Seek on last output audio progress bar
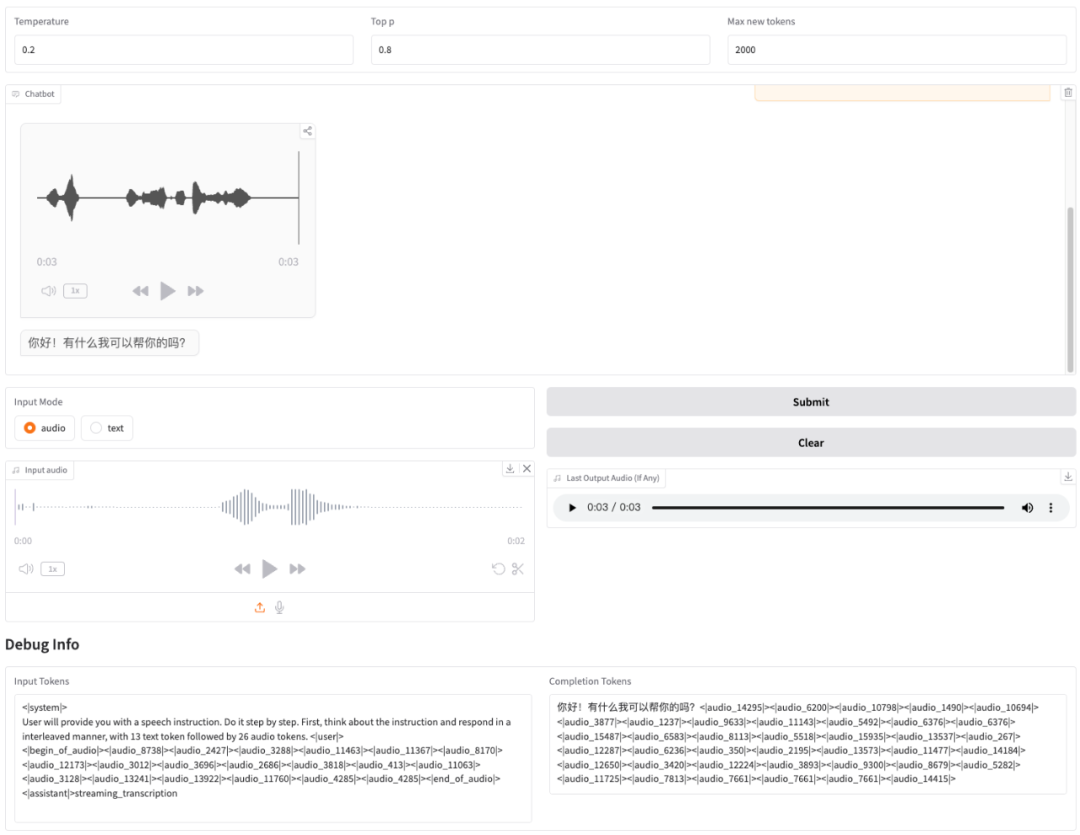This screenshot has width=1080, height=835. tap(828, 508)
